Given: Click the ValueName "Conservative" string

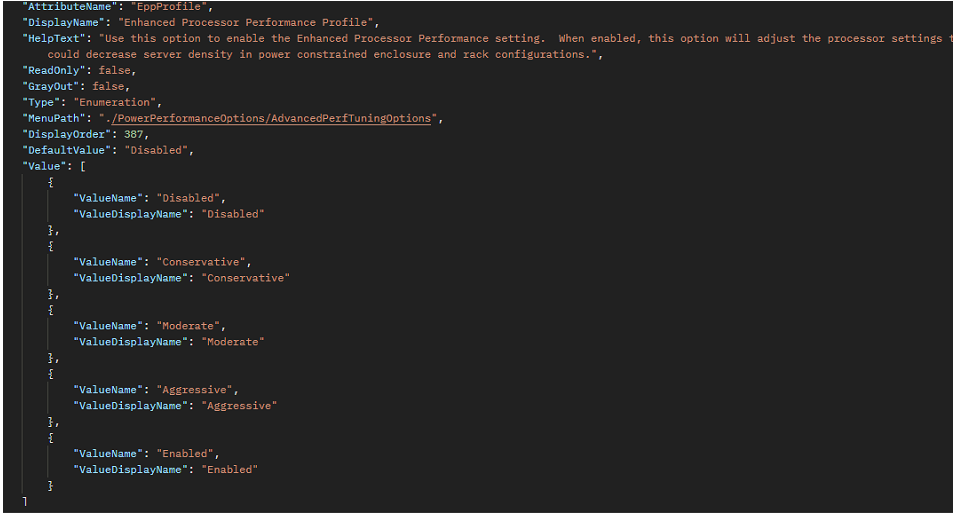Looking at the screenshot, I should pos(200,262).
